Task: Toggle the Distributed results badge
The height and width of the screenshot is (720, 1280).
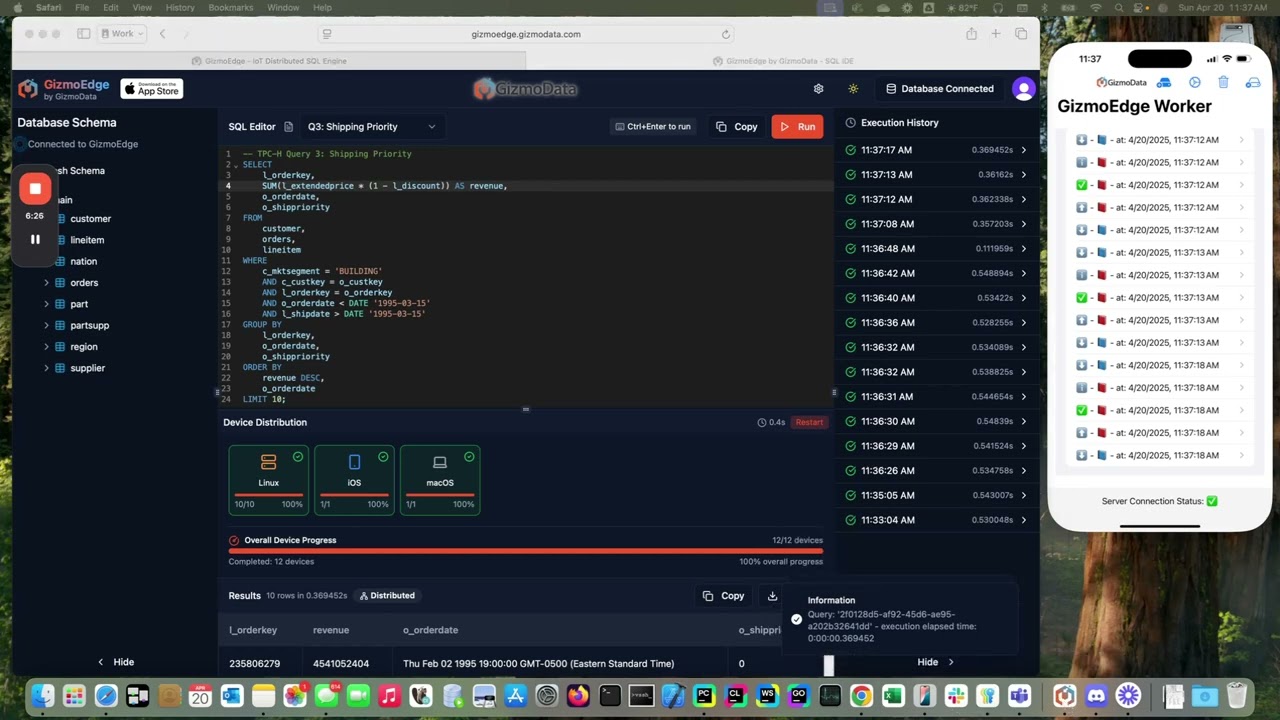Action: coord(387,596)
